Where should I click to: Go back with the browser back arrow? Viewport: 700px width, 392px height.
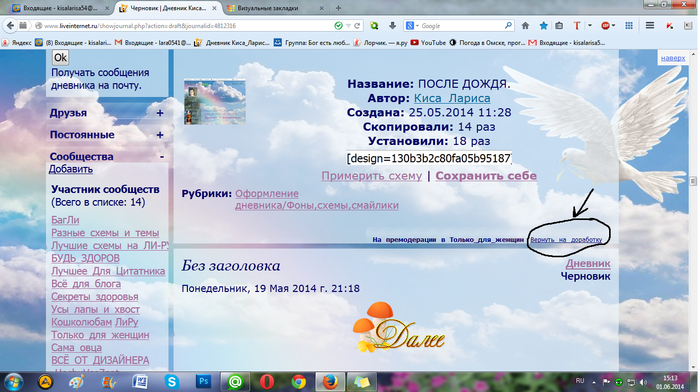(10, 26)
